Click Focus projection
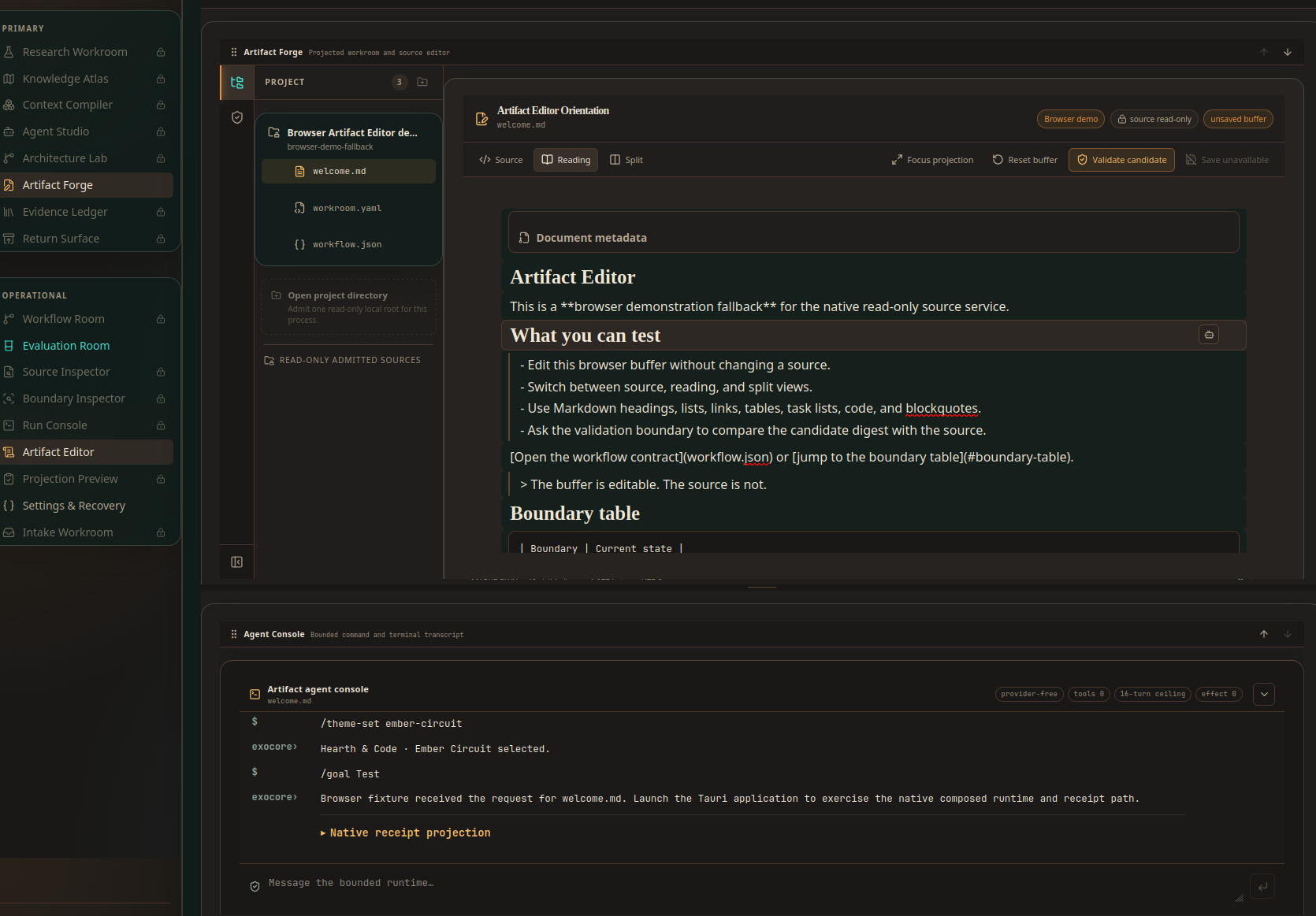 [x=933, y=160]
